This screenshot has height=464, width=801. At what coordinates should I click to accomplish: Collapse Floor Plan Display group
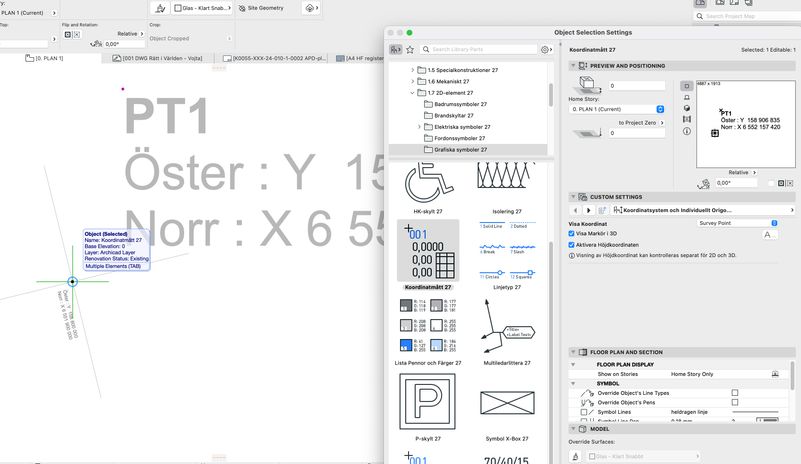pyautogui.click(x=573, y=364)
